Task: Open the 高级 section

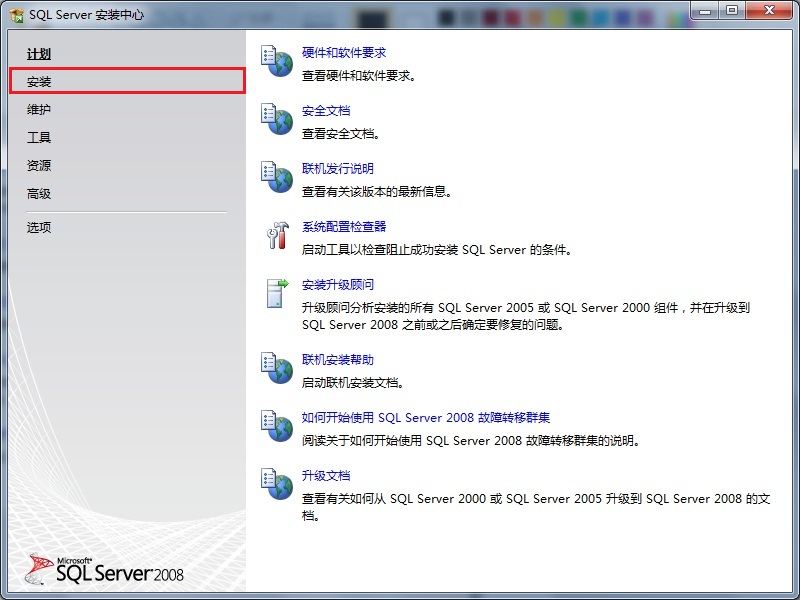Action: tap(37, 193)
